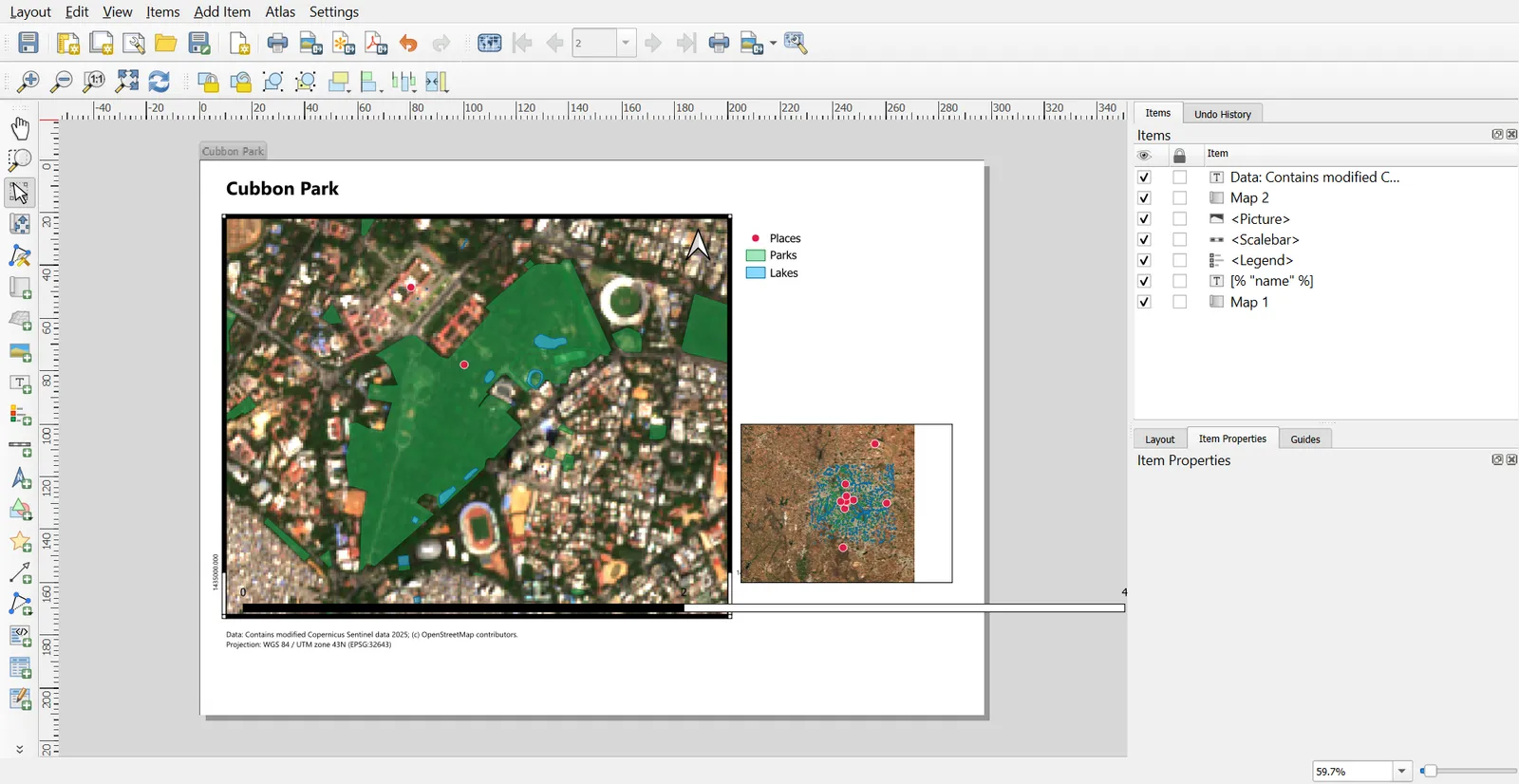Open the Add Item menu

coord(222,11)
